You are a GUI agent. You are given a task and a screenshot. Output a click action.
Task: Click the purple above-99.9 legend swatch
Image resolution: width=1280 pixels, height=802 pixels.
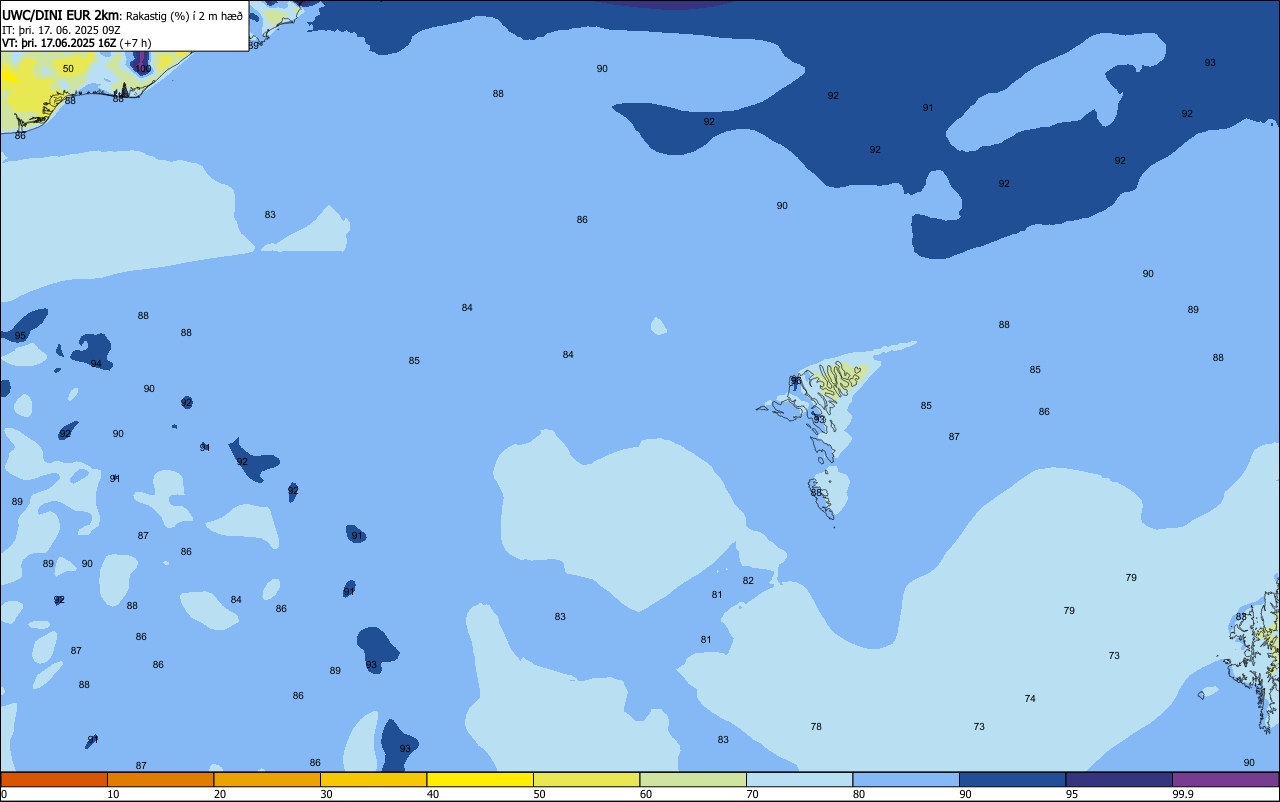point(1225,779)
